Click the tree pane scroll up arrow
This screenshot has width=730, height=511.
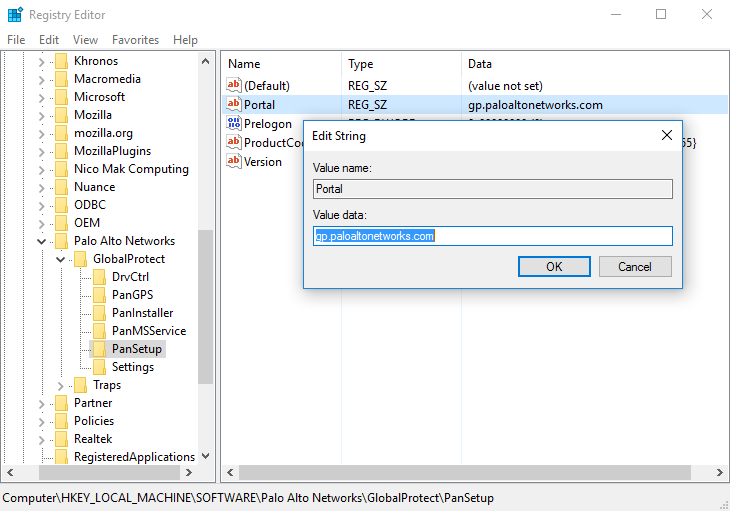pos(205,61)
